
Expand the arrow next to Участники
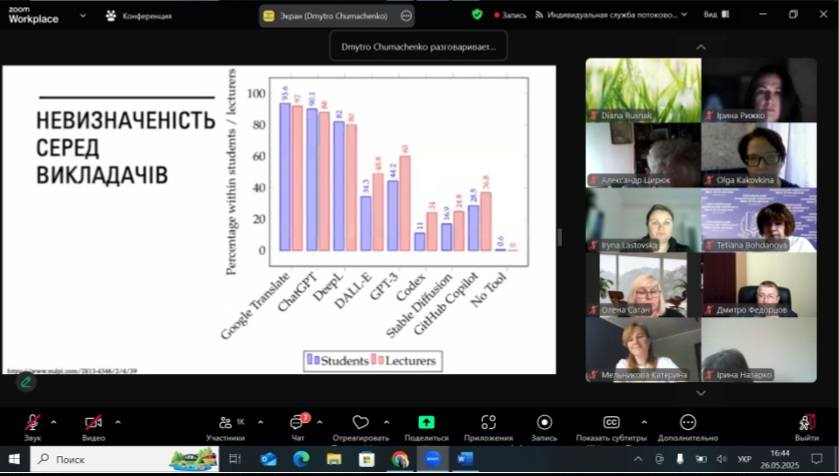259,422
